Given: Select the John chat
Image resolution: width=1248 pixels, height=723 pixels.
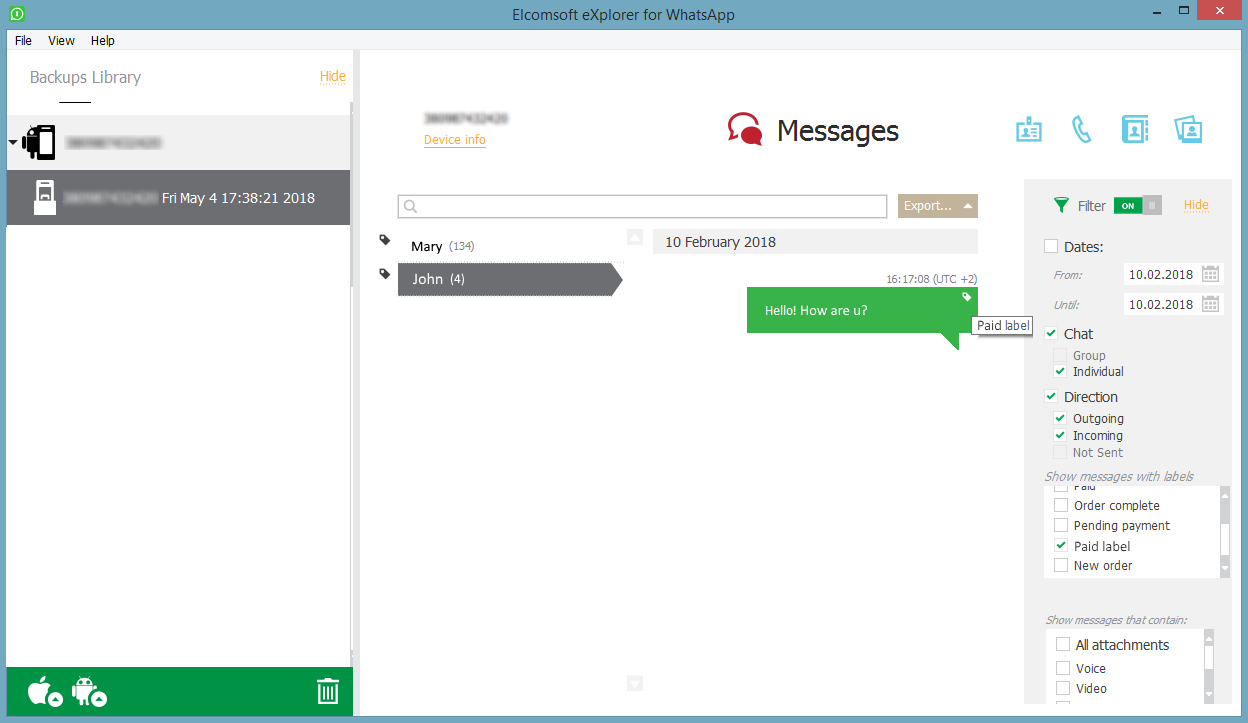Looking at the screenshot, I should click(510, 279).
